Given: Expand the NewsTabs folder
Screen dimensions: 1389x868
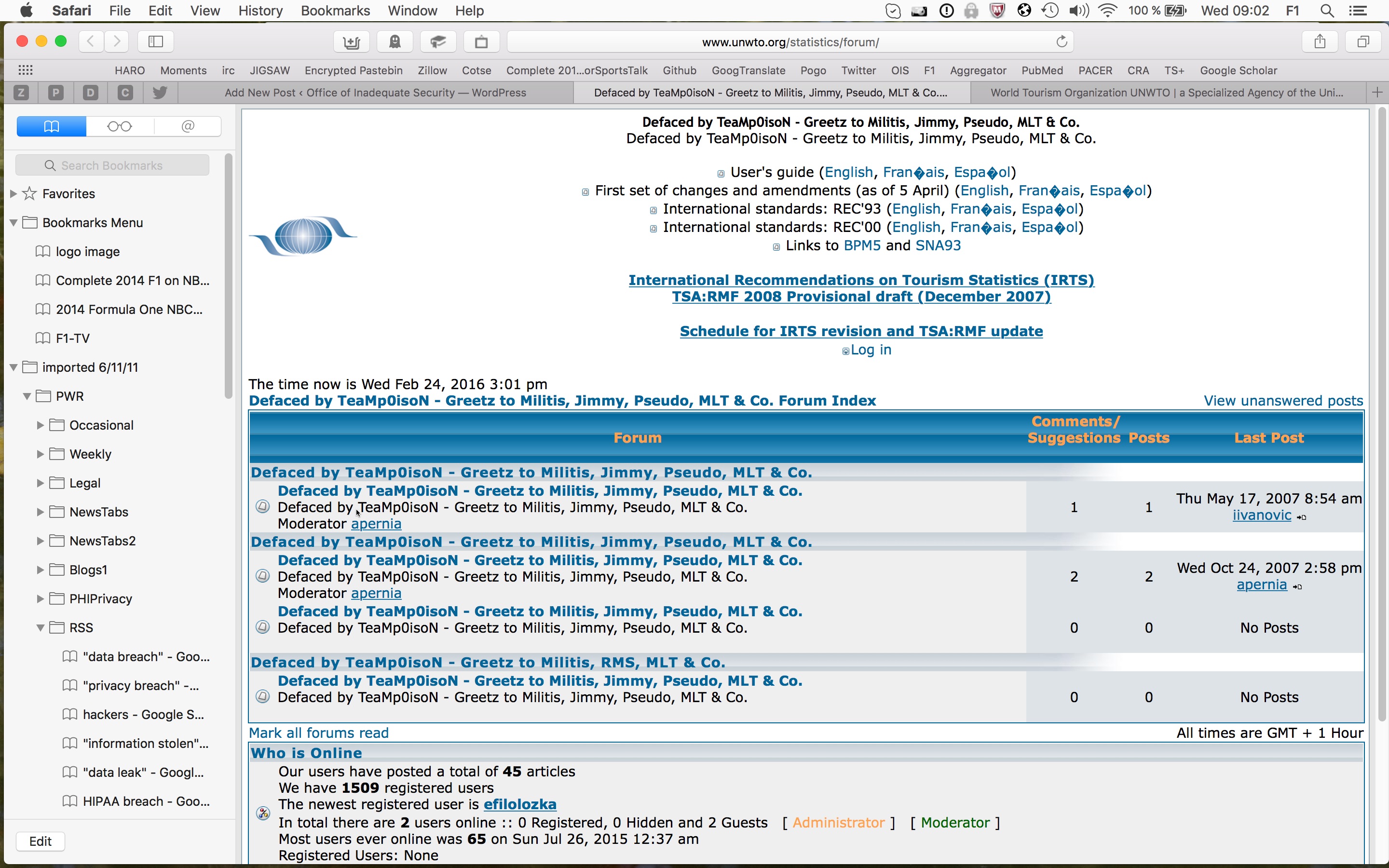Looking at the screenshot, I should point(40,512).
